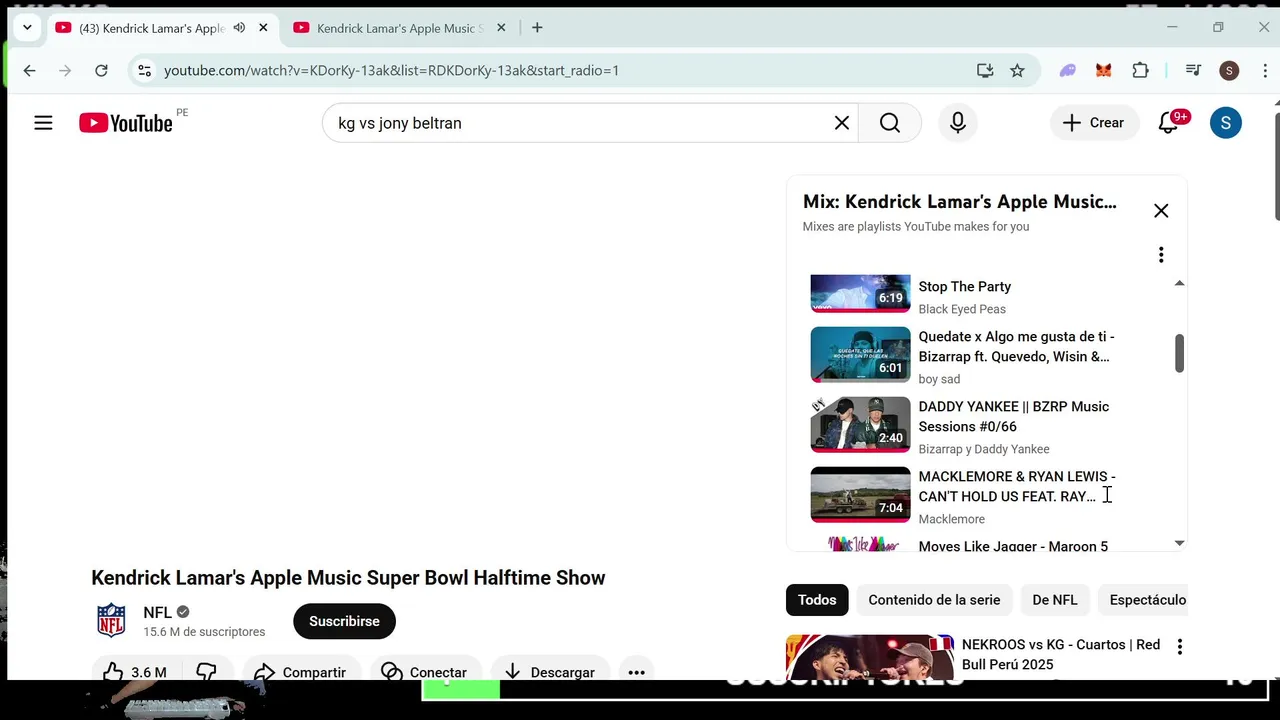Clear the search box text
The width and height of the screenshot is (1280, 720).
point(842,123)
